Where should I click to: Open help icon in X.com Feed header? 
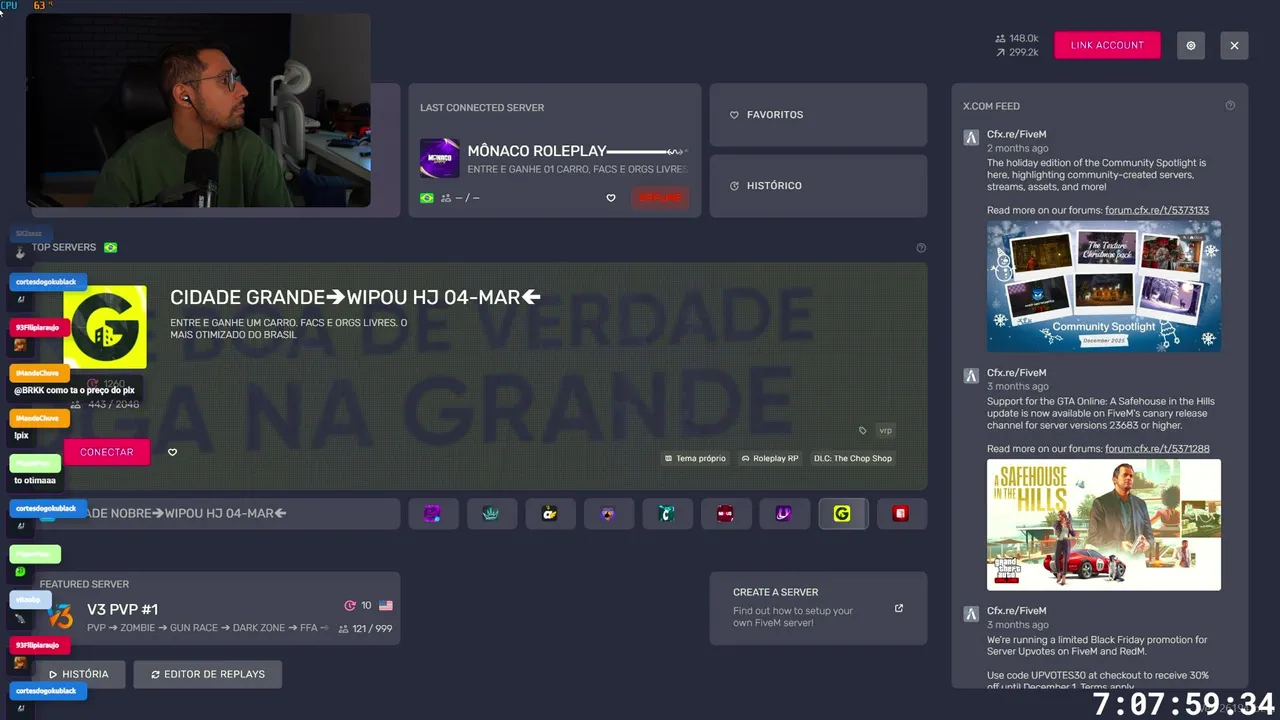click(1230, 106)
